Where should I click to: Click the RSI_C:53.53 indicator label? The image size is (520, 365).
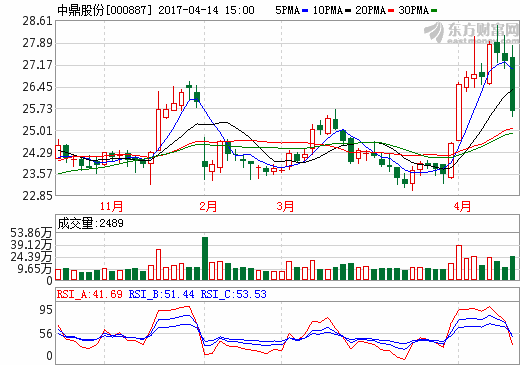click(x=233, y=294)
